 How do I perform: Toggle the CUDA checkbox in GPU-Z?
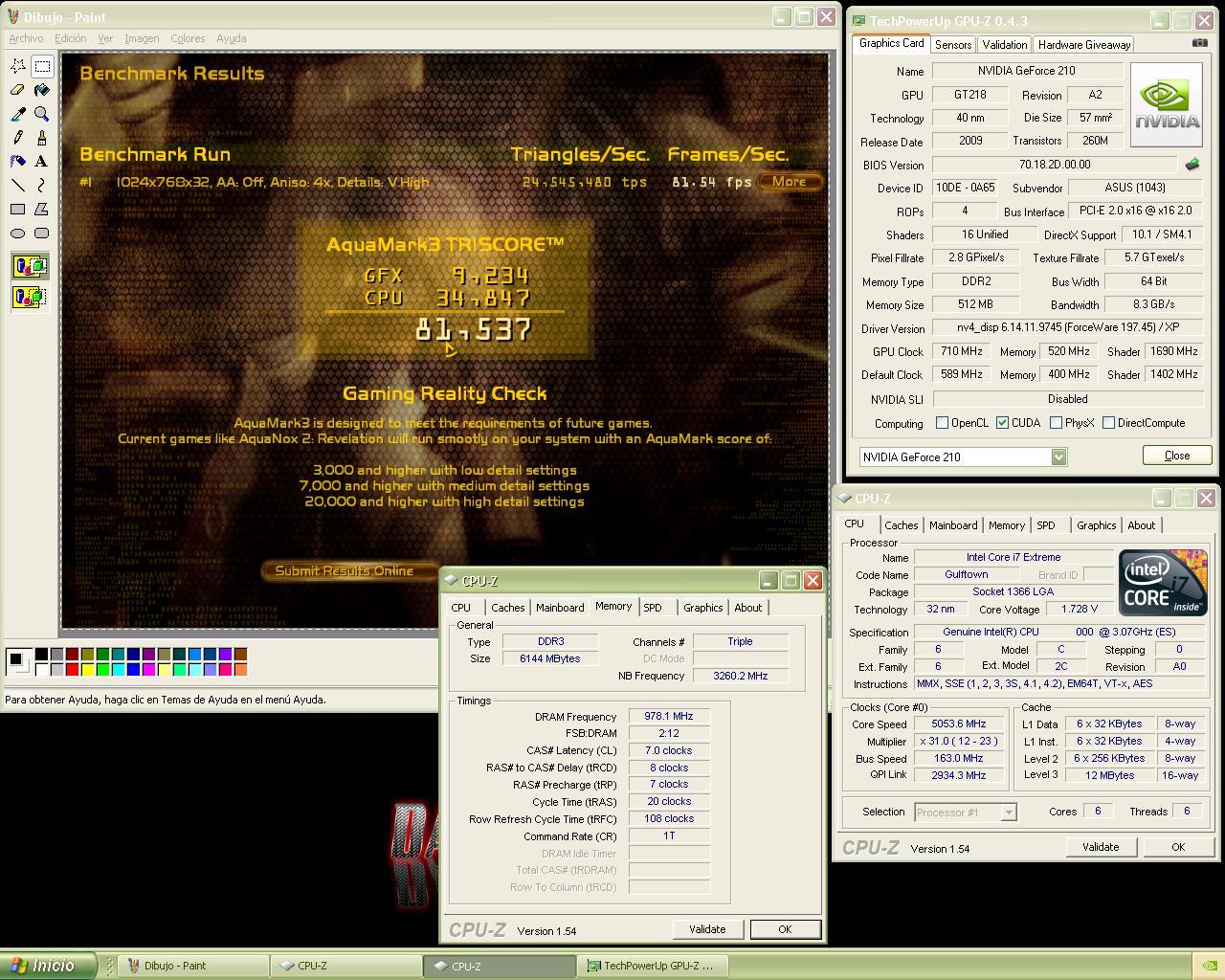1002,422
